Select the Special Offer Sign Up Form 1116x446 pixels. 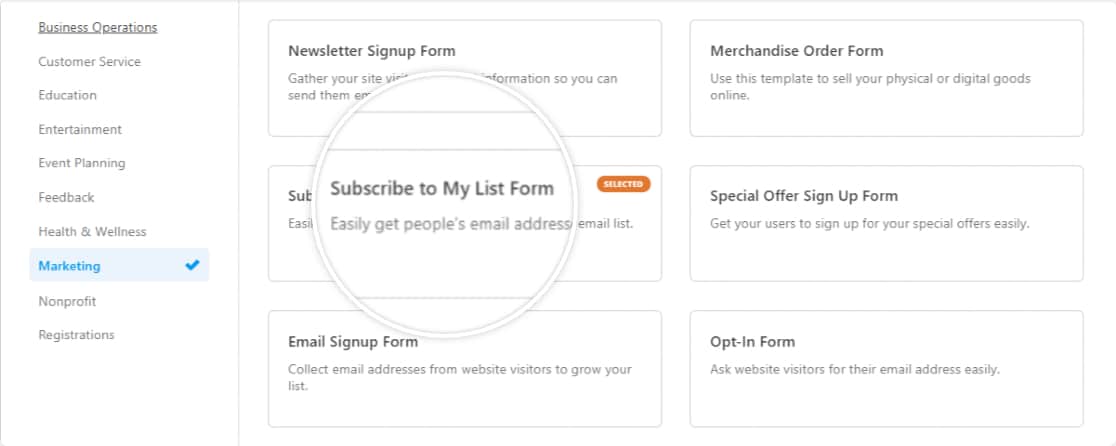click(x=804, y=196)
